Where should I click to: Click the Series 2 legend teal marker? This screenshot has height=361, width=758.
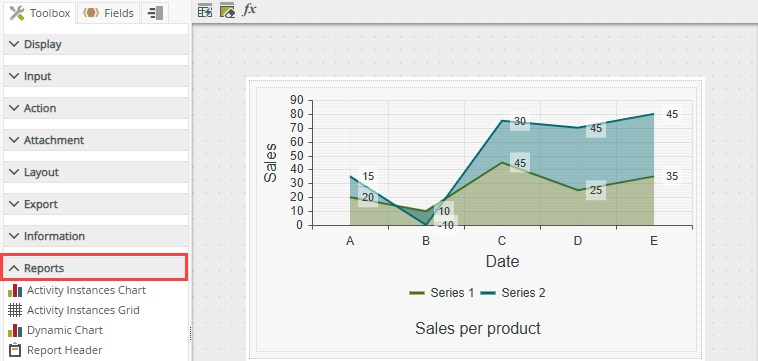[x=488, y=293]
